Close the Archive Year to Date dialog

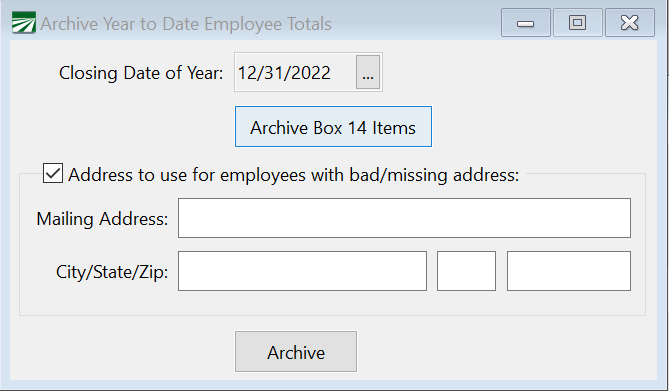pyautogui.click(x=630, y=23)
